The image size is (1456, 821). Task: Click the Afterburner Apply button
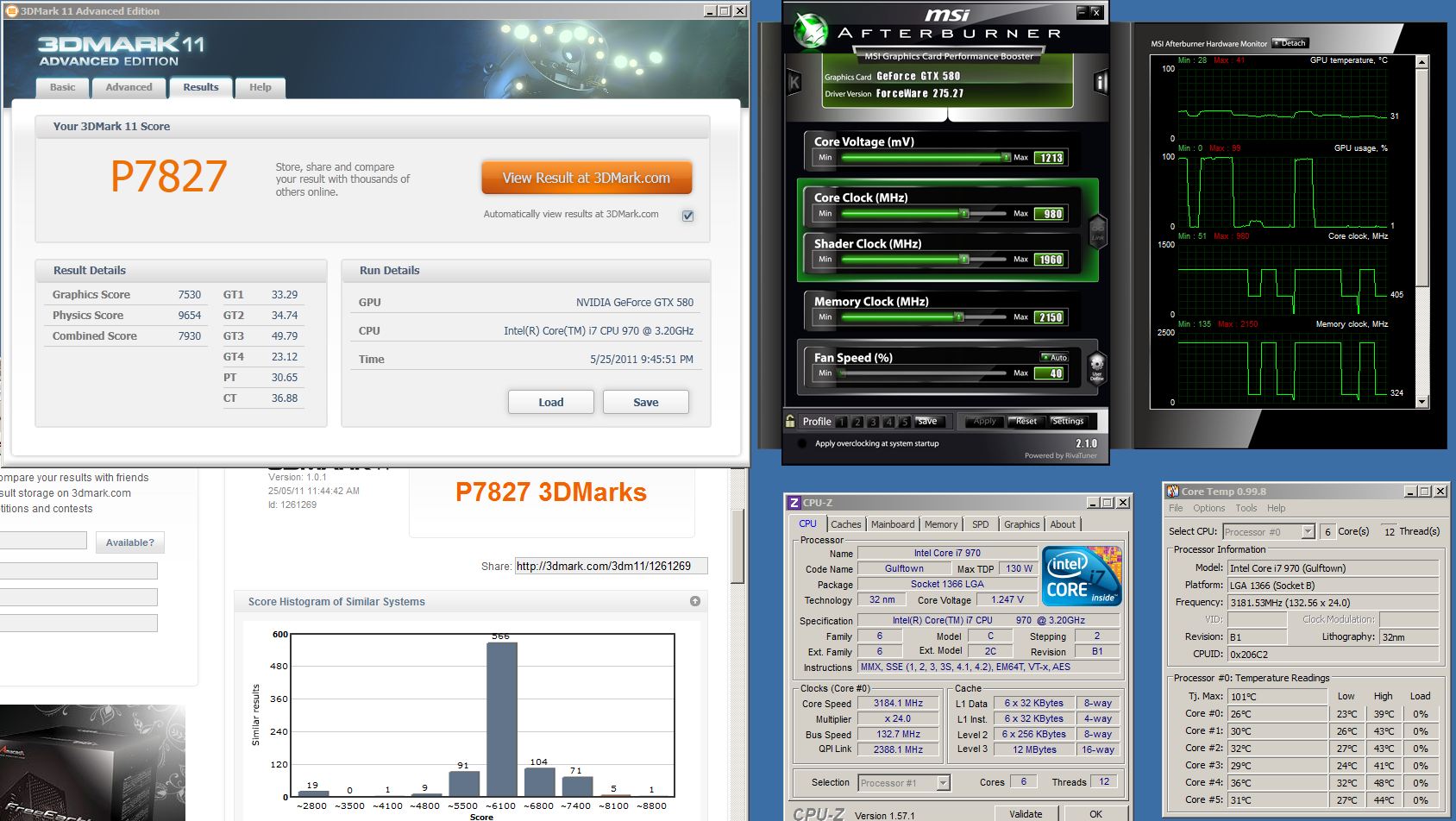pyautogui.click(x=984, y=421)
